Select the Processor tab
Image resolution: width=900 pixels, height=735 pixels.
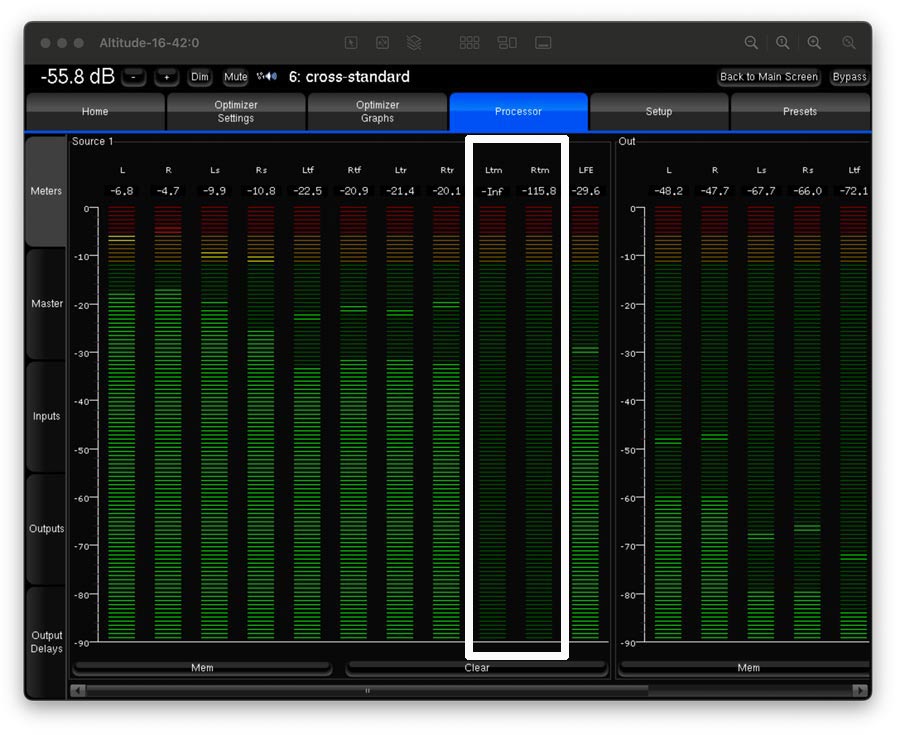(518, 111)
